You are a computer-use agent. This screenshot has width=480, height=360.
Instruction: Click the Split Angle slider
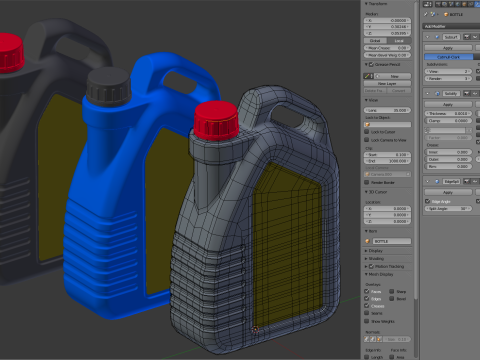coord(449,209)
